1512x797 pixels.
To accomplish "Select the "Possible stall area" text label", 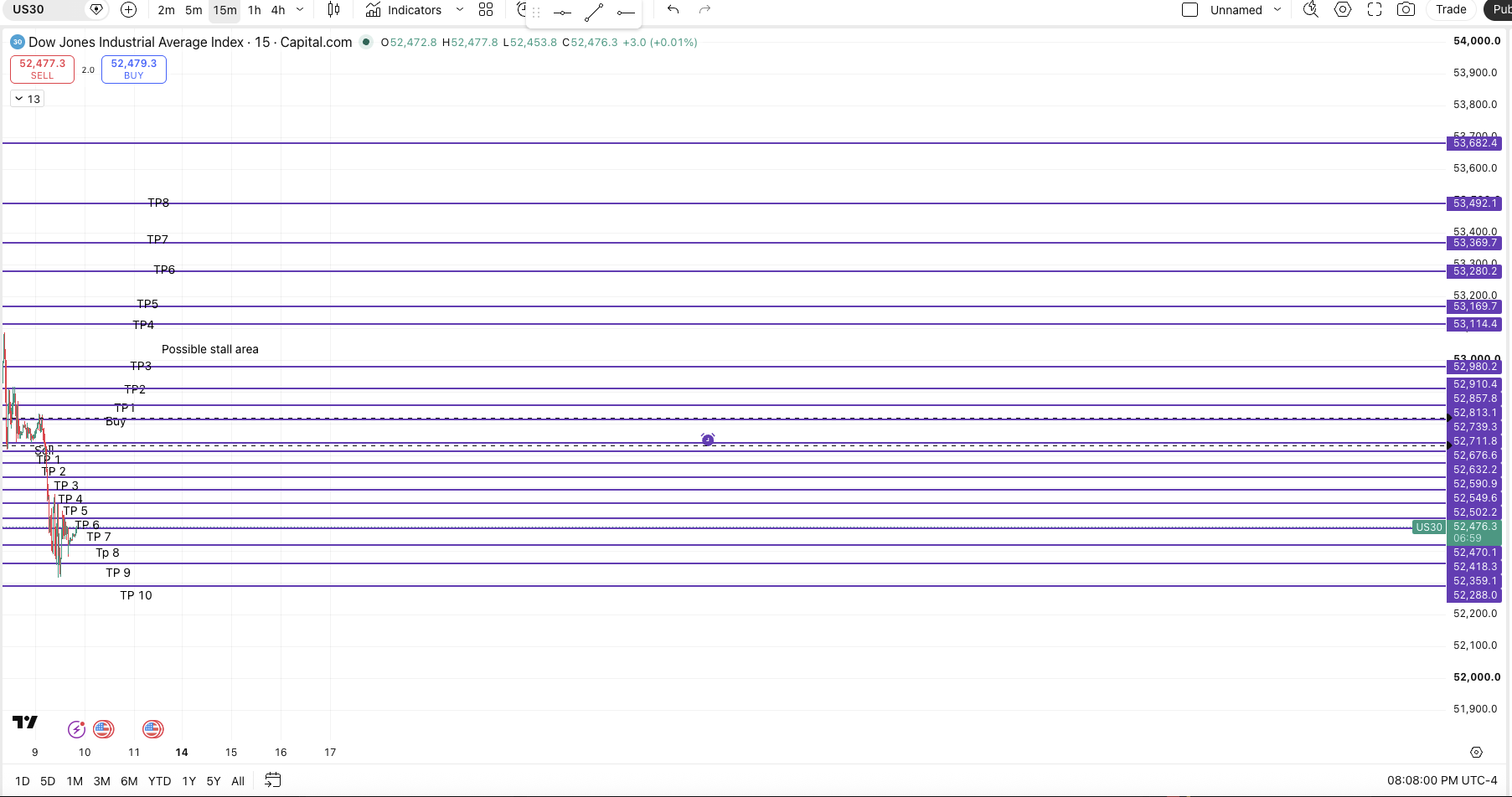I will pyautogui.click(x=210, y=349).
